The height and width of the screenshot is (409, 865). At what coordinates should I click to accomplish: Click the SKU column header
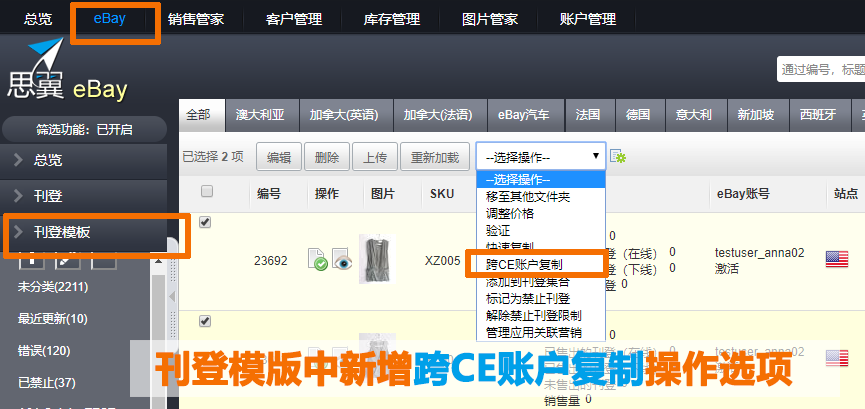(442, 194)
